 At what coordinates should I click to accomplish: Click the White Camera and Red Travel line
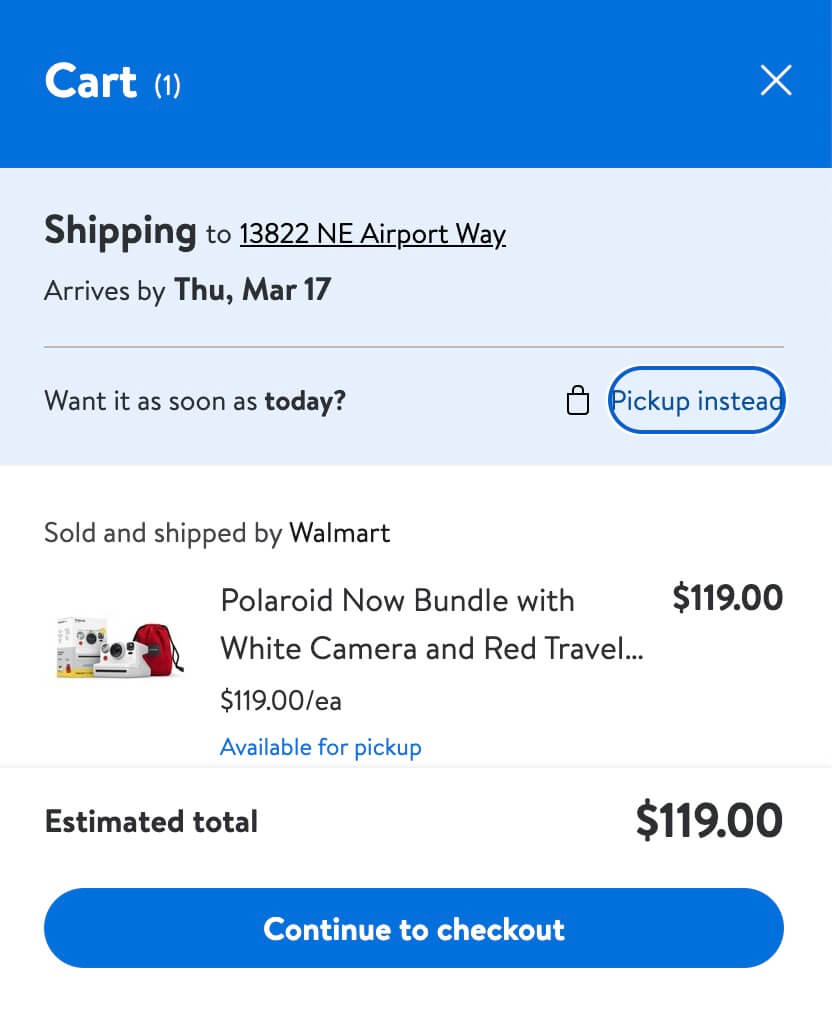(431, 649)
